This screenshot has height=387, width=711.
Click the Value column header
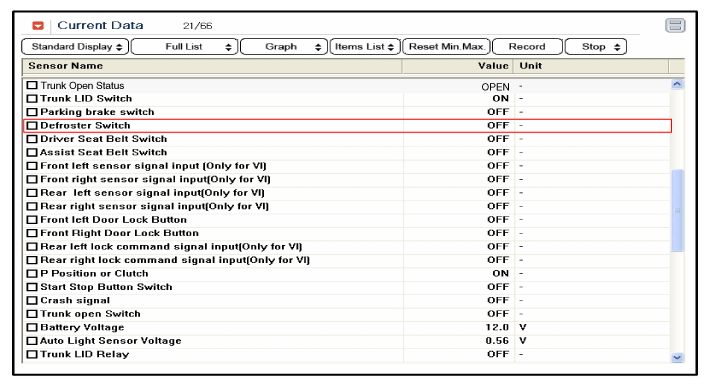pos(457,66)
